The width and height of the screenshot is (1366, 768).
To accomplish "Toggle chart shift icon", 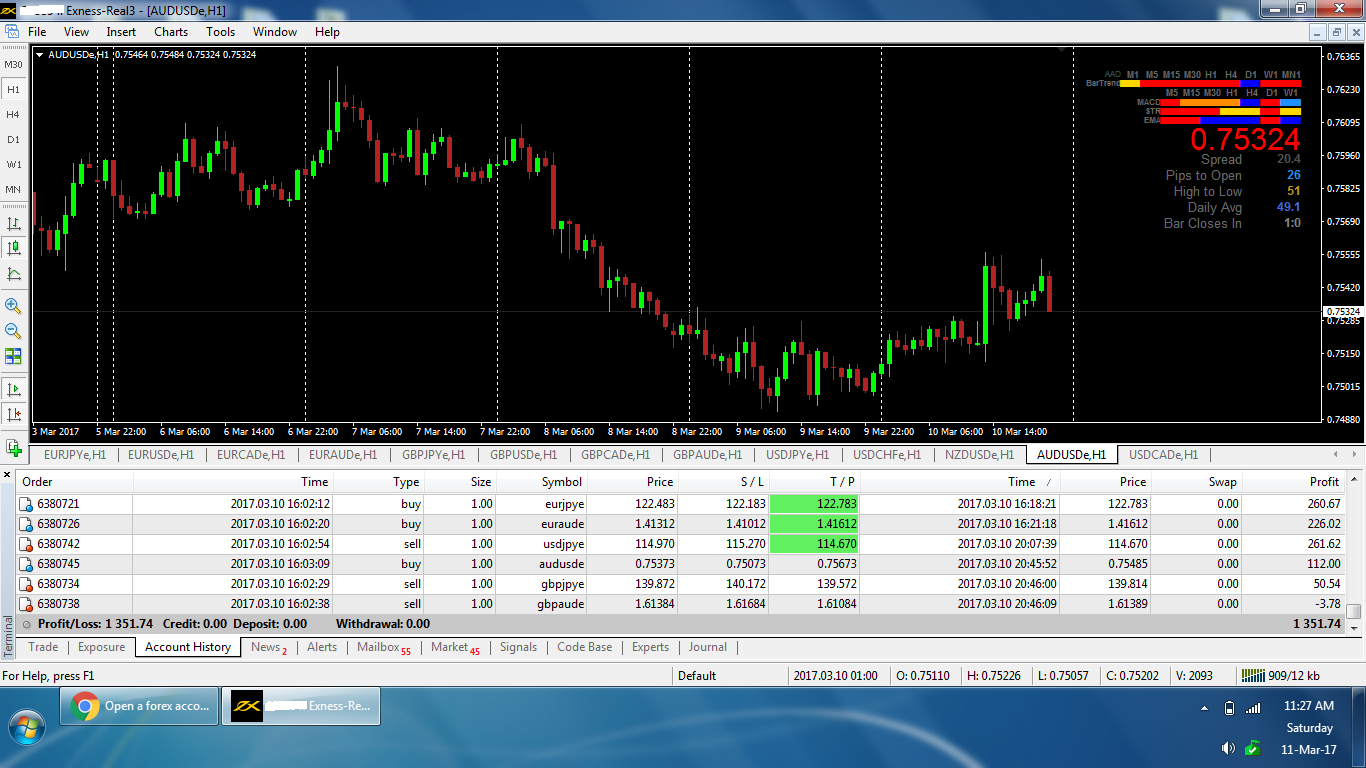I will 13,414.
